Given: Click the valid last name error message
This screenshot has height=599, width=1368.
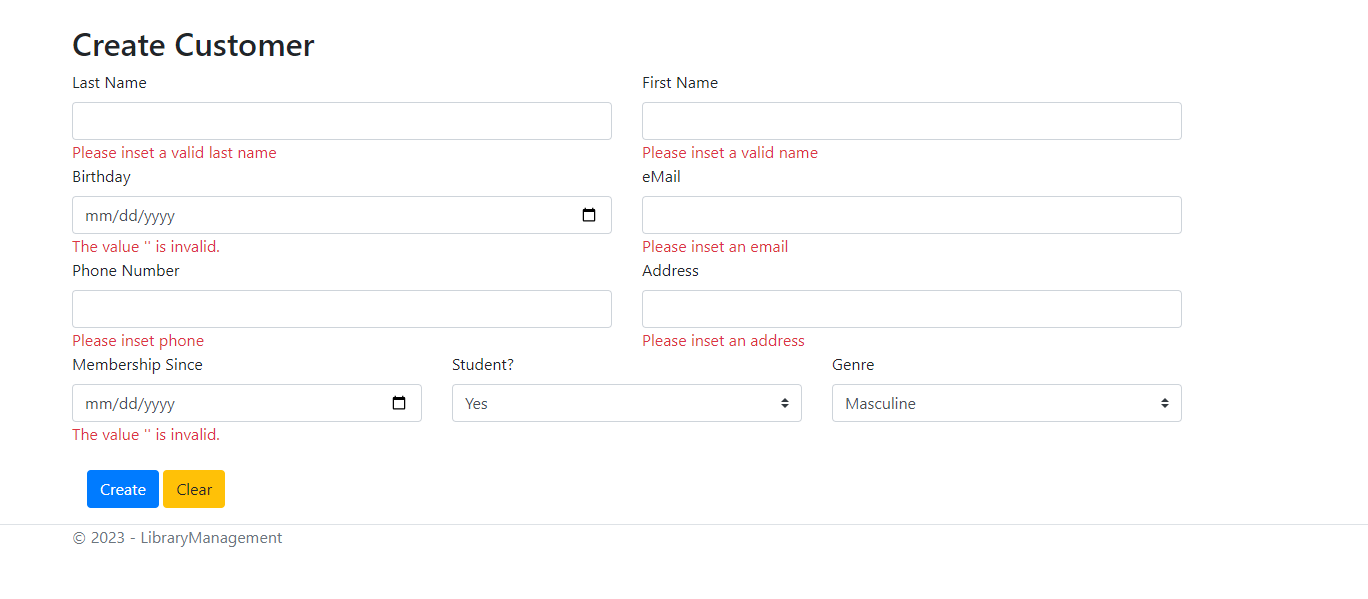Looking at the screenshot, I should (x=173, y=152).
